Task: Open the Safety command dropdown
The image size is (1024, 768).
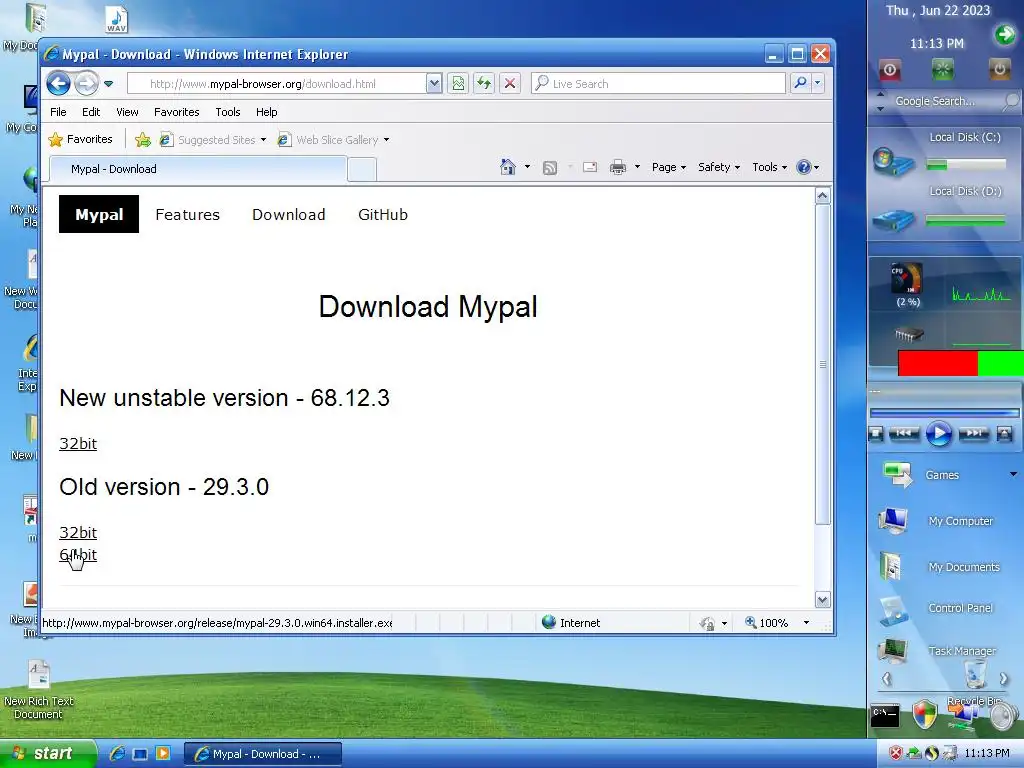Action: [718, 167]
